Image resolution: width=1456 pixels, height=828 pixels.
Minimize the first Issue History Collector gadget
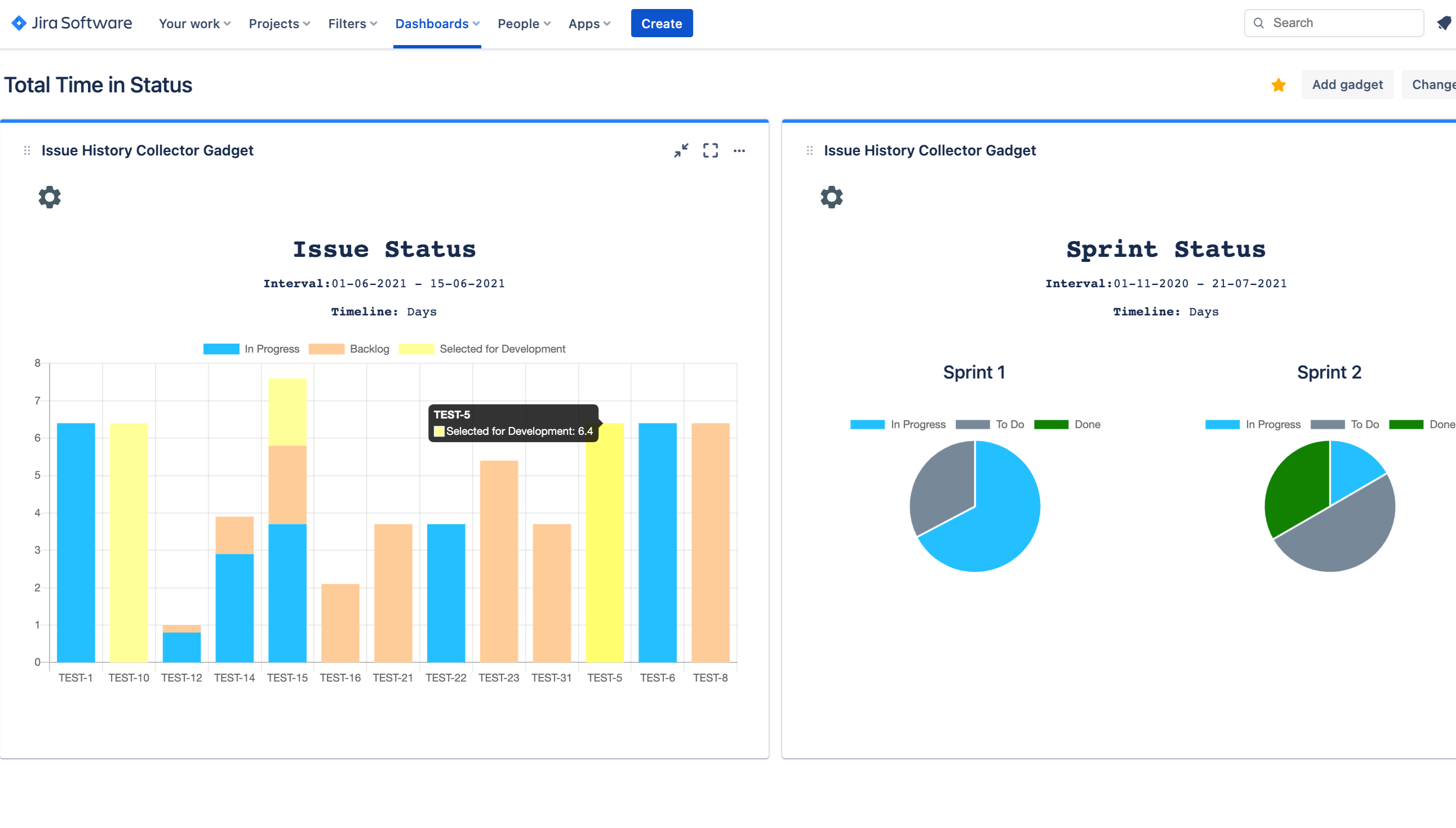pyautogui.click(x=681, y=151)
